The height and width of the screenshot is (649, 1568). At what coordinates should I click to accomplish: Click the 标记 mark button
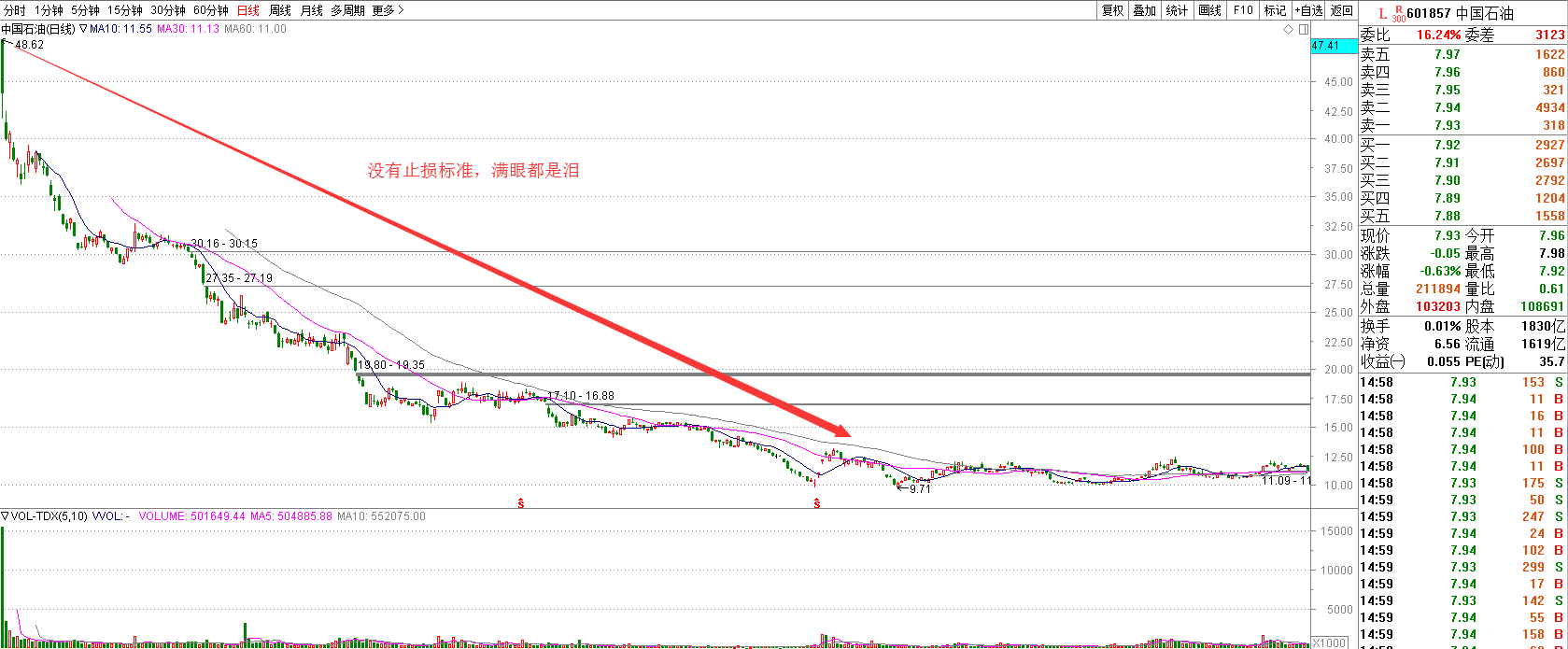point(1275,10)
